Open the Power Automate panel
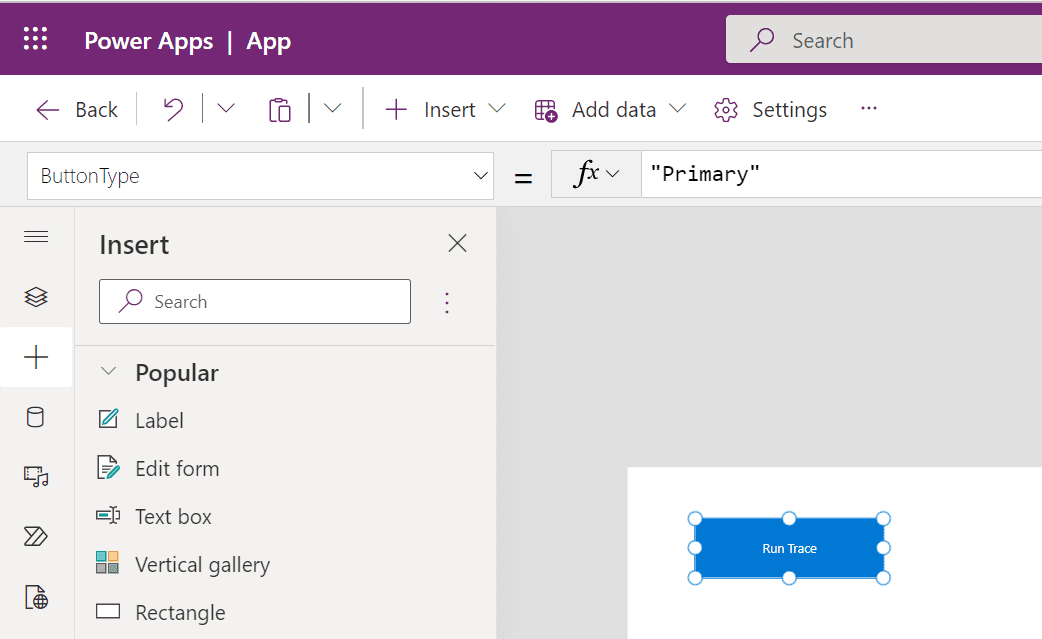 pyautogui.click(x=36, y=537)
